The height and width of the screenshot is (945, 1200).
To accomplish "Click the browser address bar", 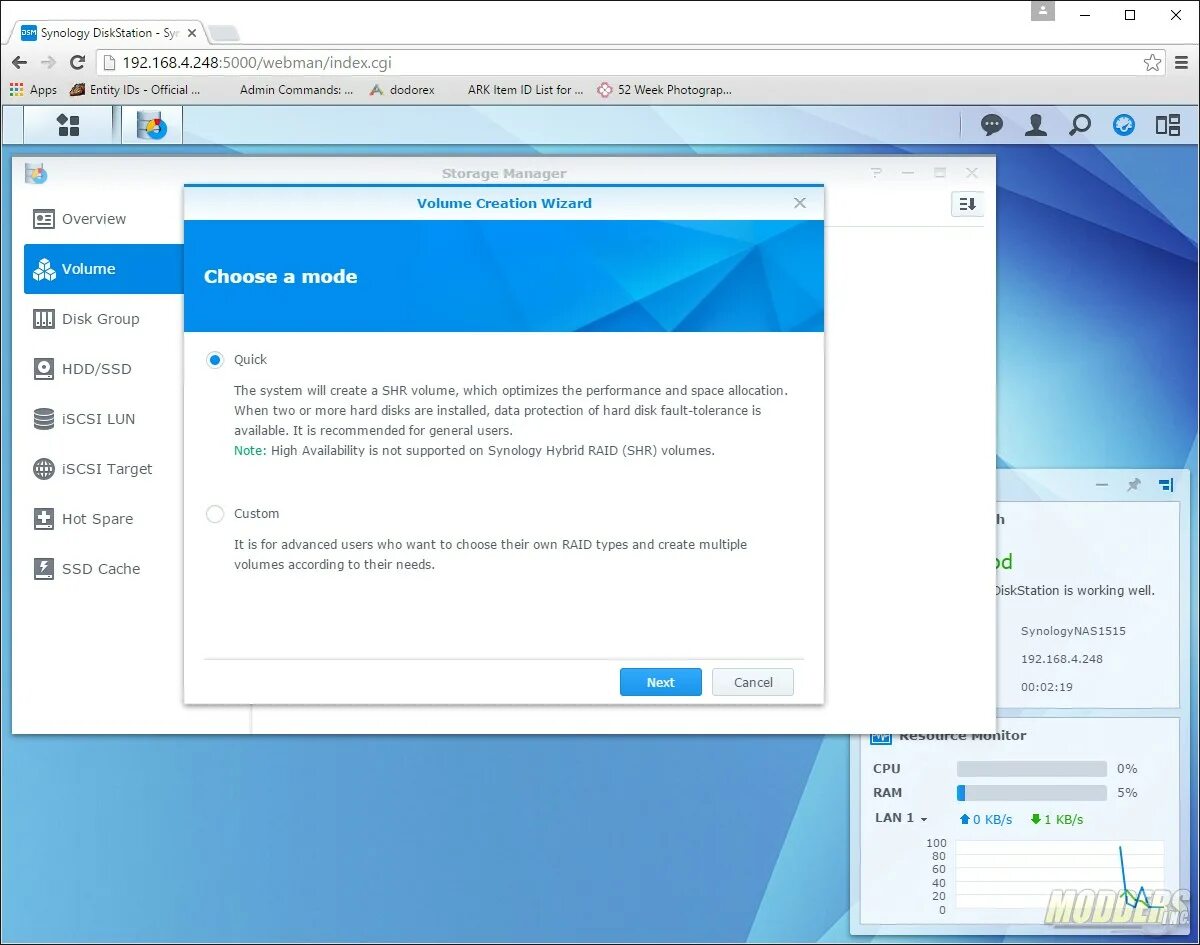I will click(630, 62).
